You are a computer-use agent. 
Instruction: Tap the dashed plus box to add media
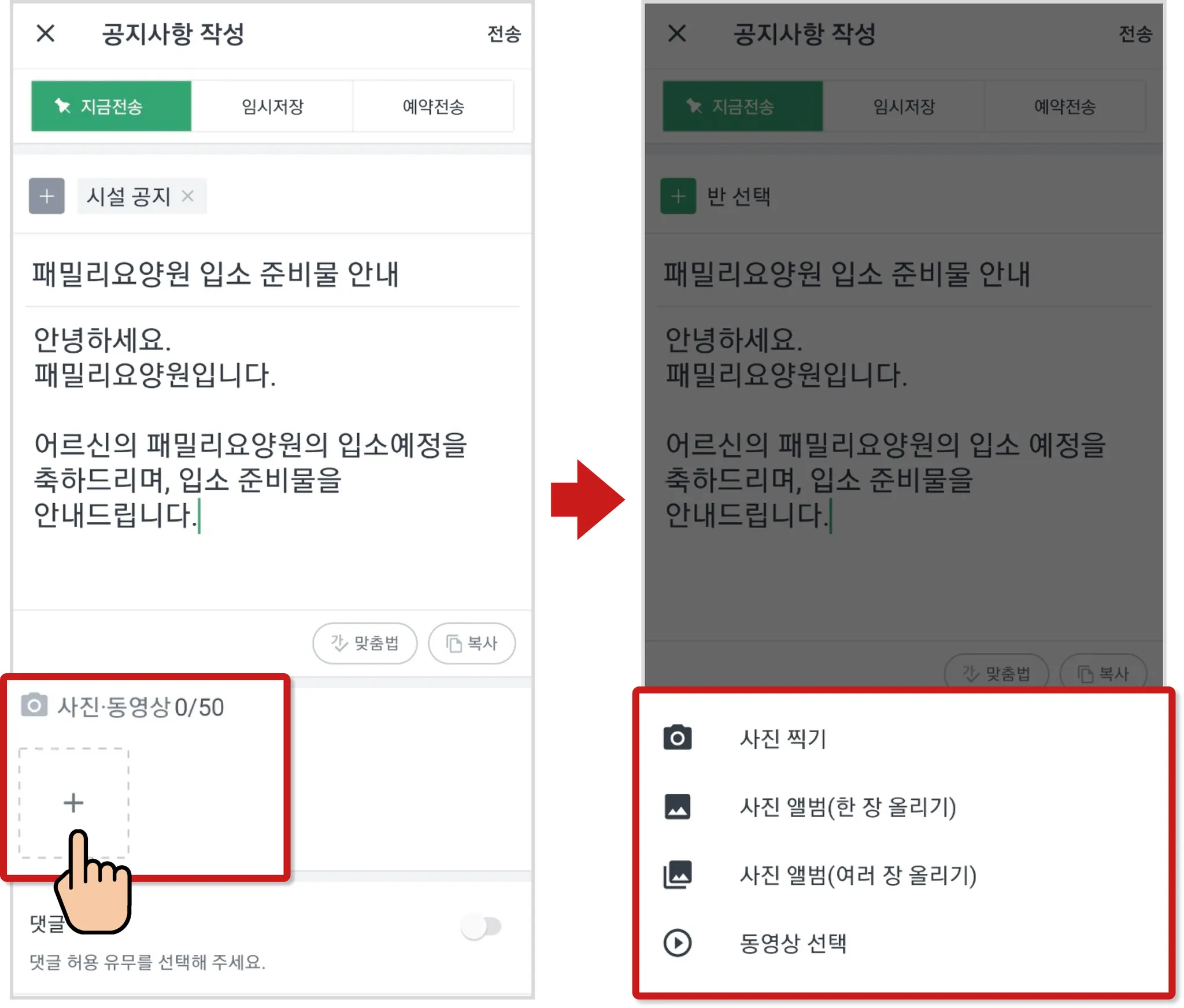[73, 802]
